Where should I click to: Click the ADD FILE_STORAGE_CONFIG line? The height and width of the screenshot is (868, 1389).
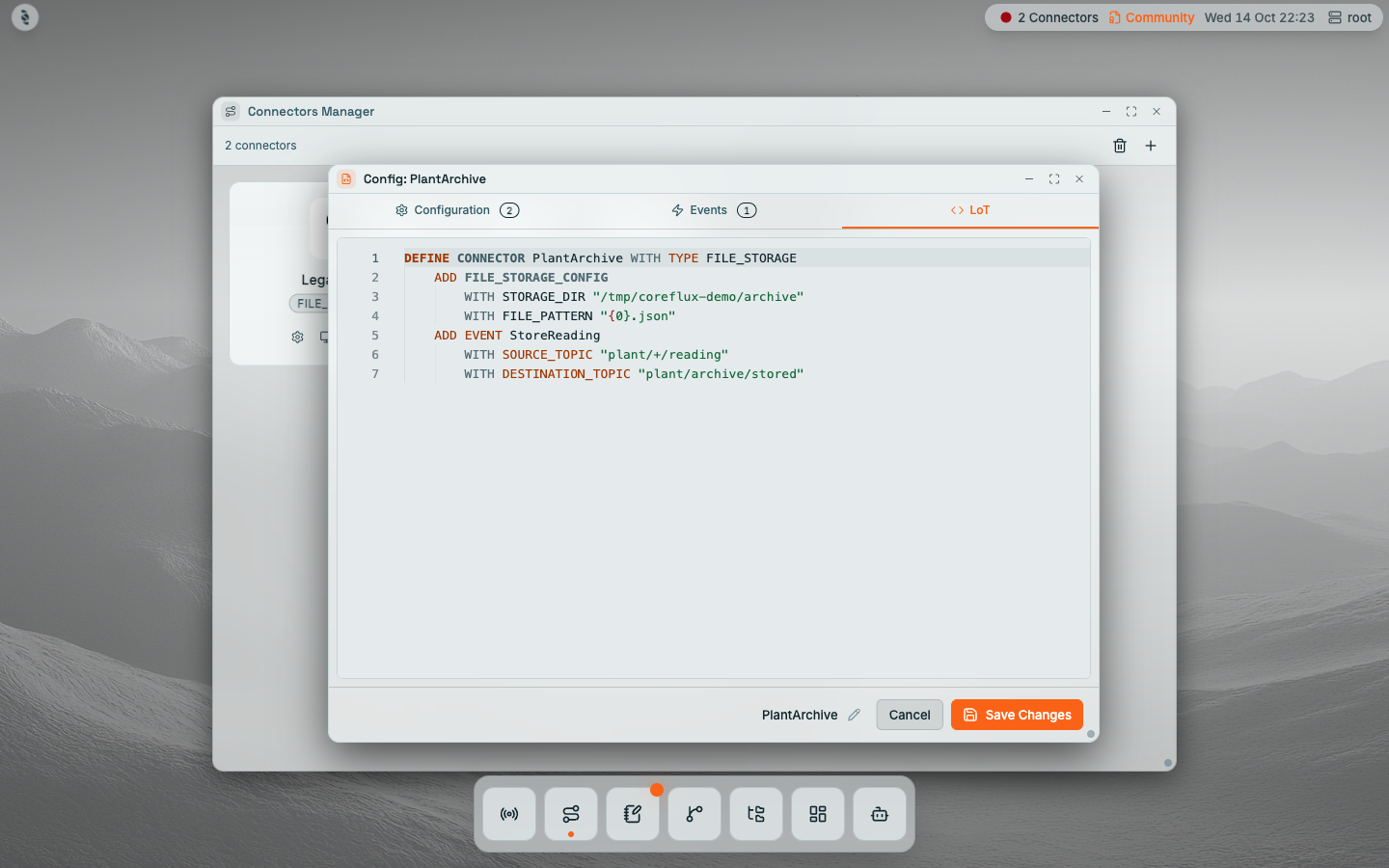point(521,277)
